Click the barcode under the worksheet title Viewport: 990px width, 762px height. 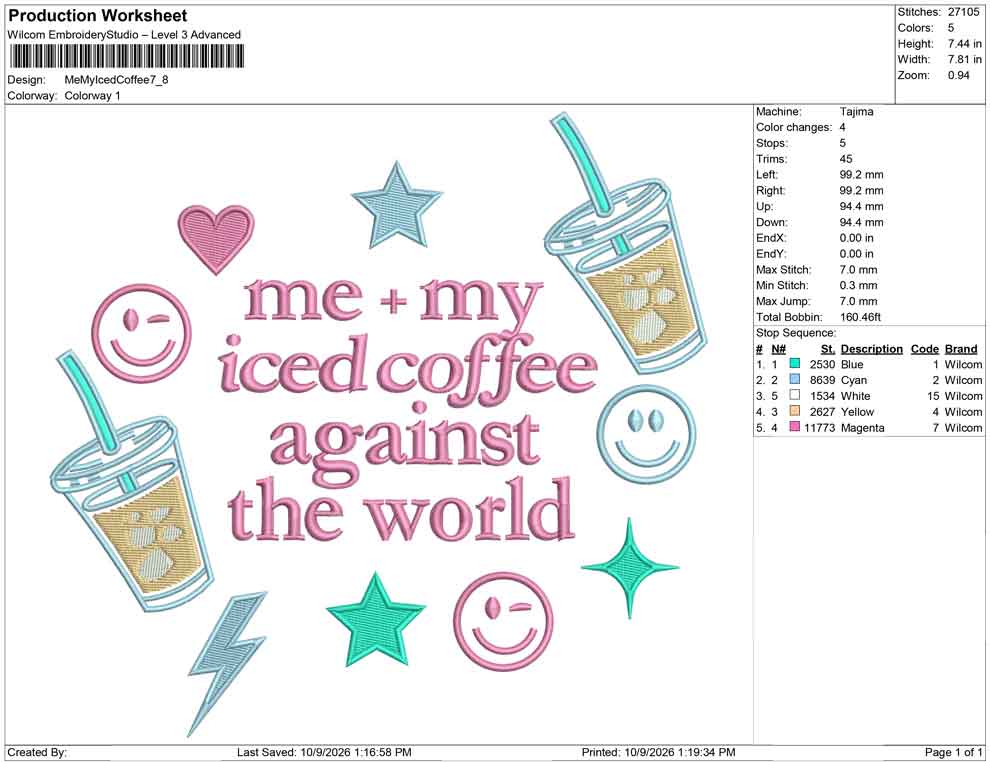click(126, 57)
